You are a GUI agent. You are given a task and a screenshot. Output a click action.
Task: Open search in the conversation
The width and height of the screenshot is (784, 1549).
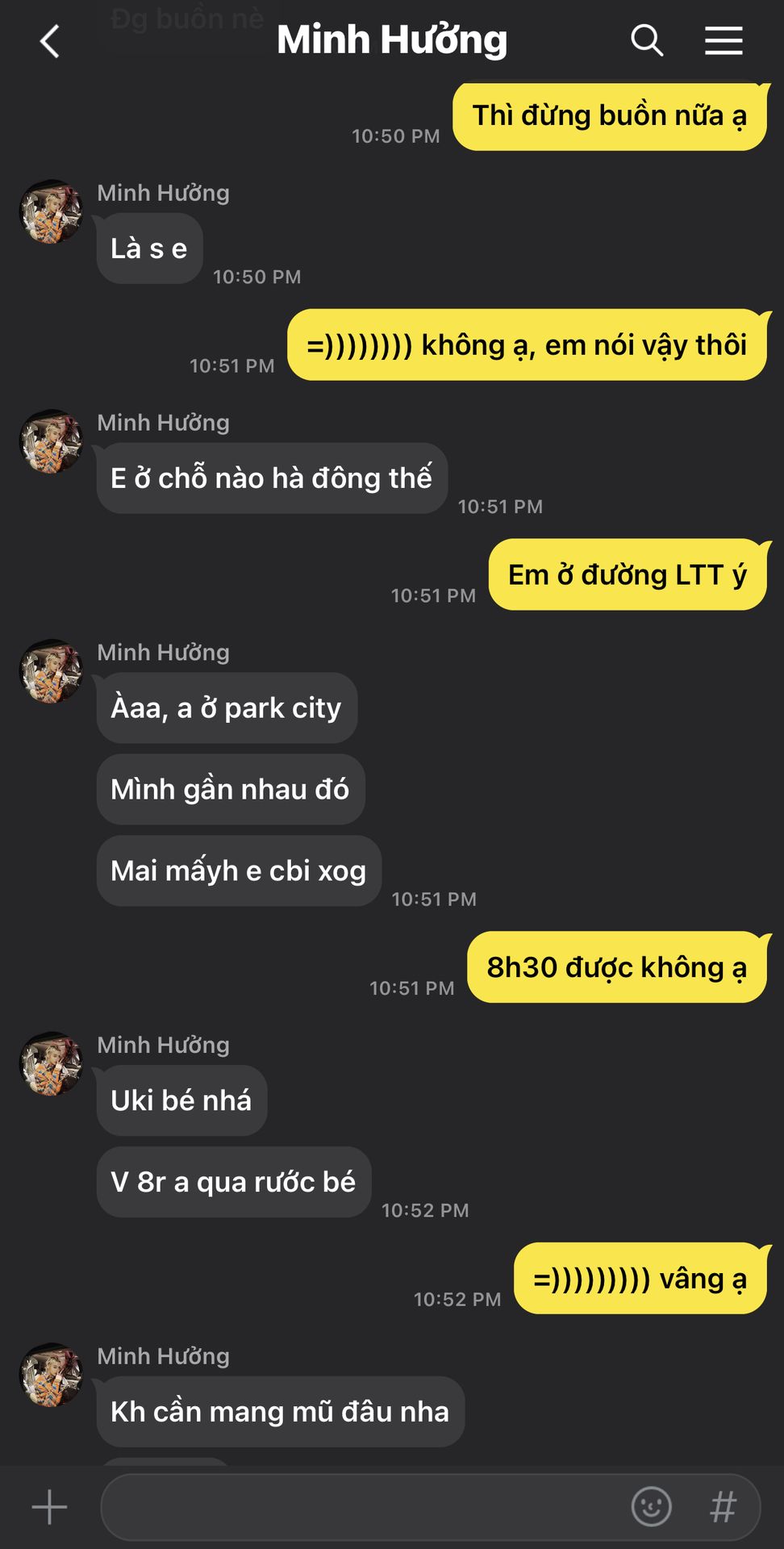[x=647, y=40]
